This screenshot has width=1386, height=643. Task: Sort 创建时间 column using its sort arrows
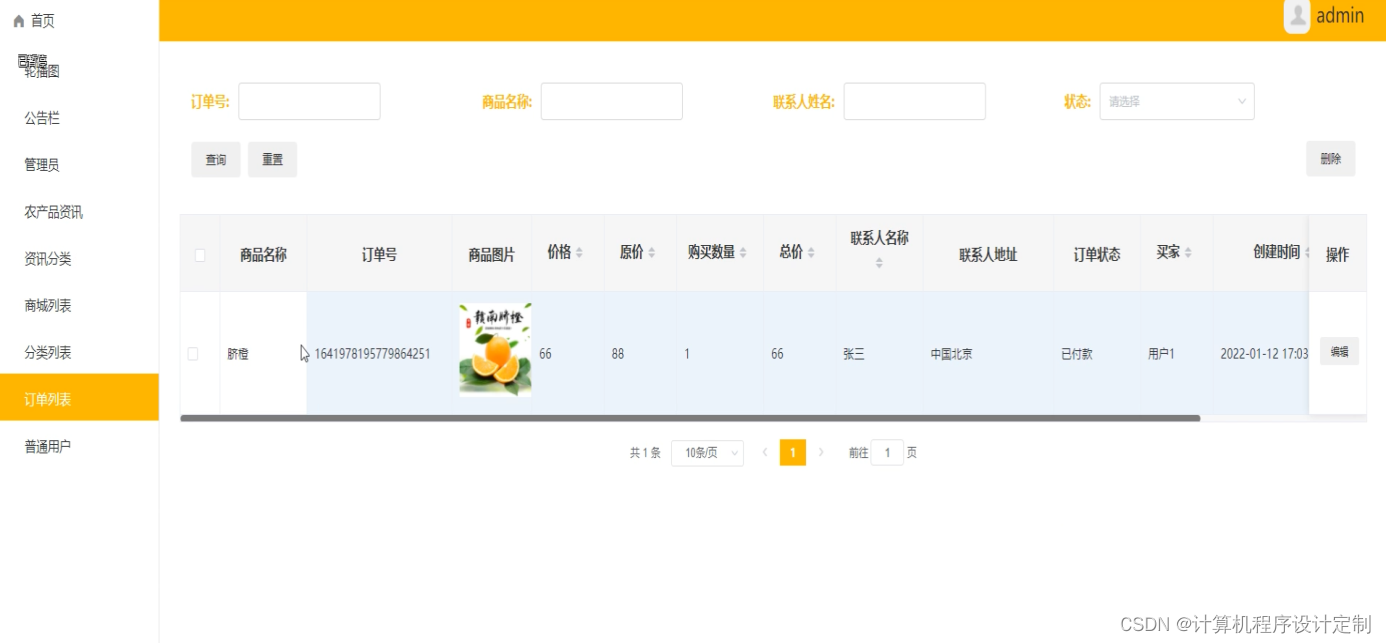point(1308,253)
